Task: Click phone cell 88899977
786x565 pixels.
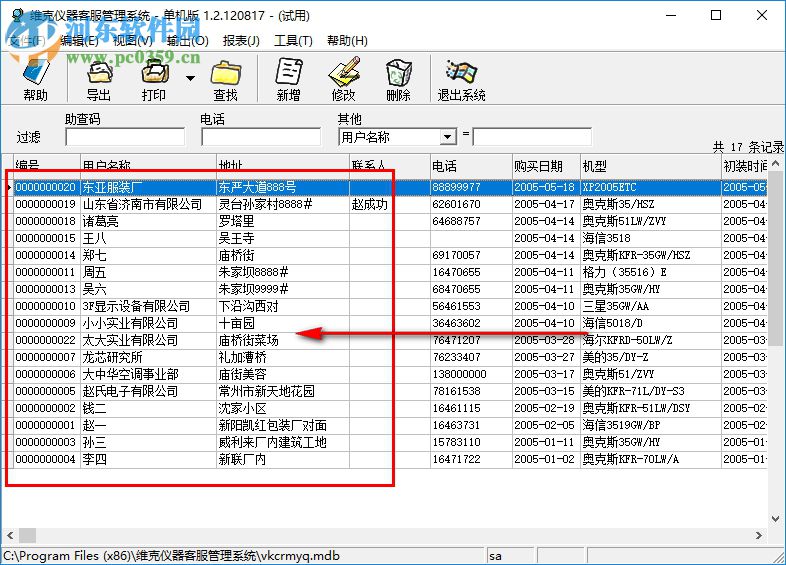Action: click(x=471, y=187)
